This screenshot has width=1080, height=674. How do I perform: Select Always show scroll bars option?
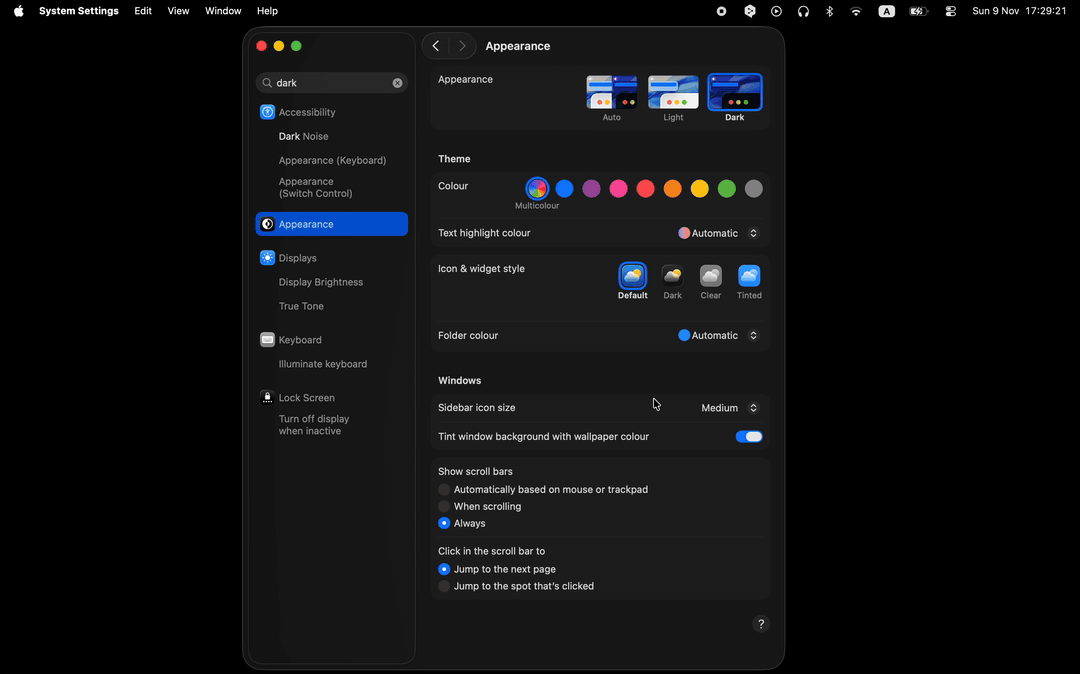pos(444,523)
